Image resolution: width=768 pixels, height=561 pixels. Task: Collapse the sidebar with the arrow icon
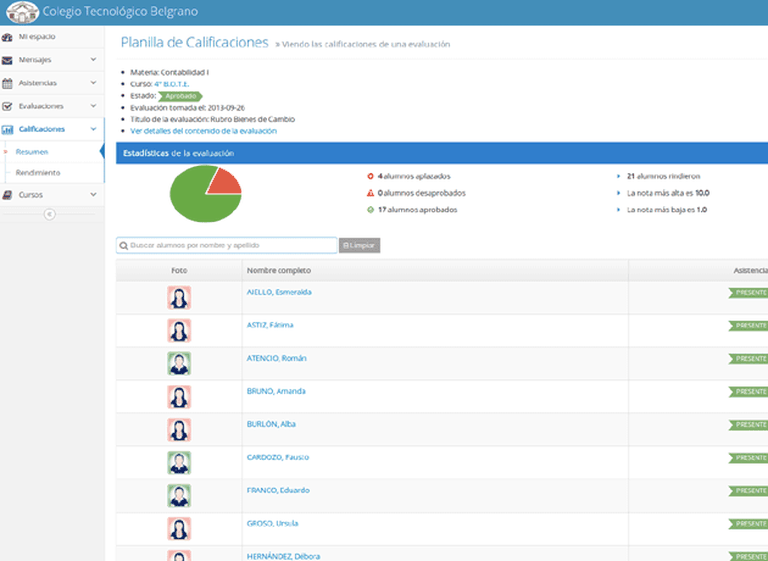coord(49,214)
